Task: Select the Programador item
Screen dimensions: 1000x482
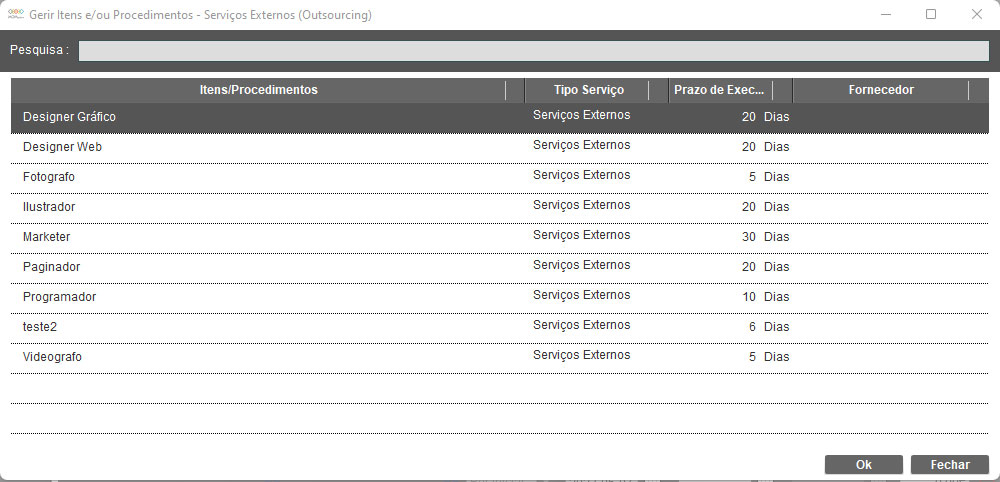Action: (60, 297)
